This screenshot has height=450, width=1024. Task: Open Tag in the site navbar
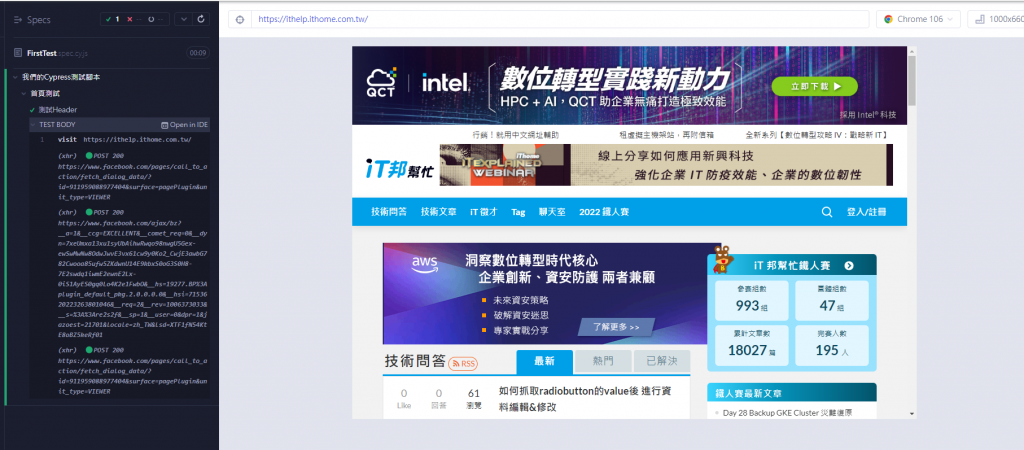click(x=519, y=212)
